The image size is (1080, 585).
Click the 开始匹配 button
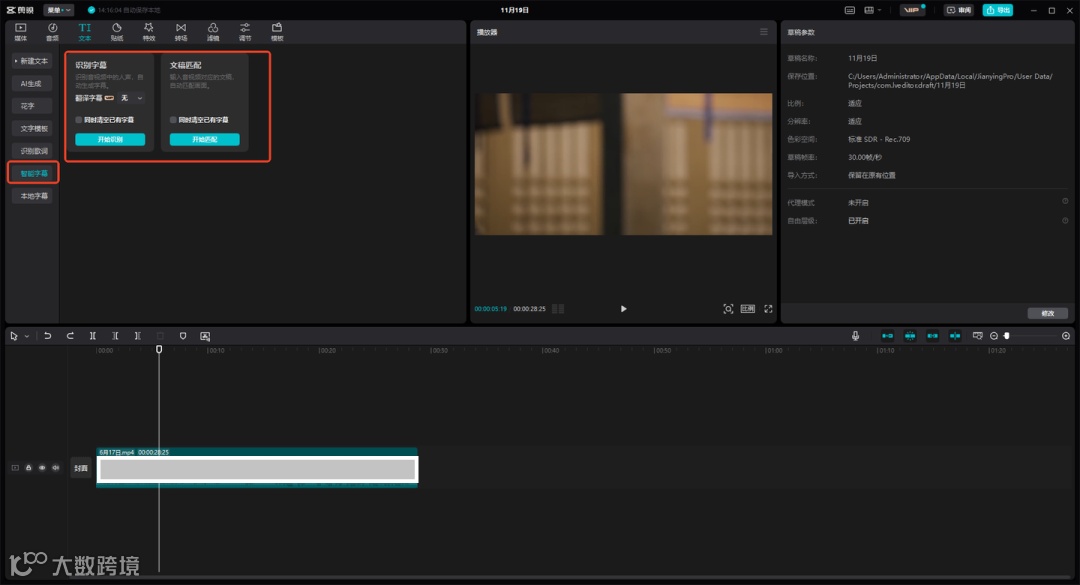point(205,139)
